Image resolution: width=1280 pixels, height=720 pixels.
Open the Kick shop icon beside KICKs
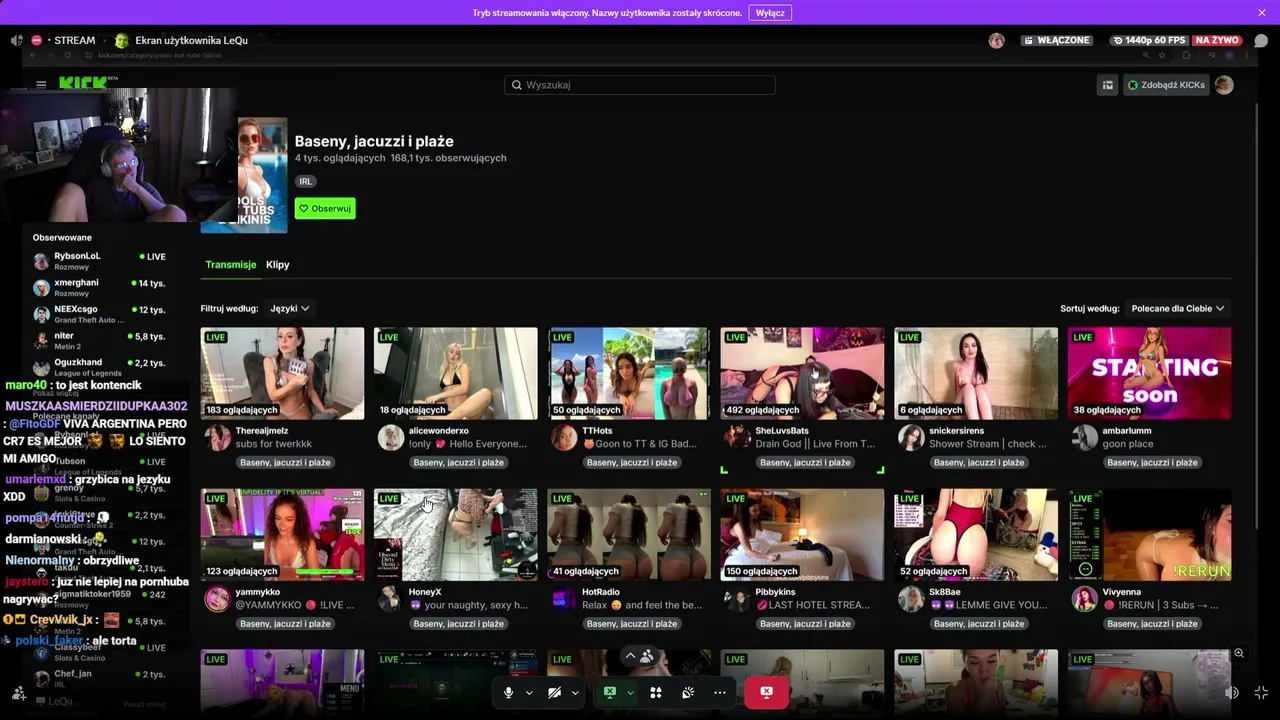(1108, 85)
